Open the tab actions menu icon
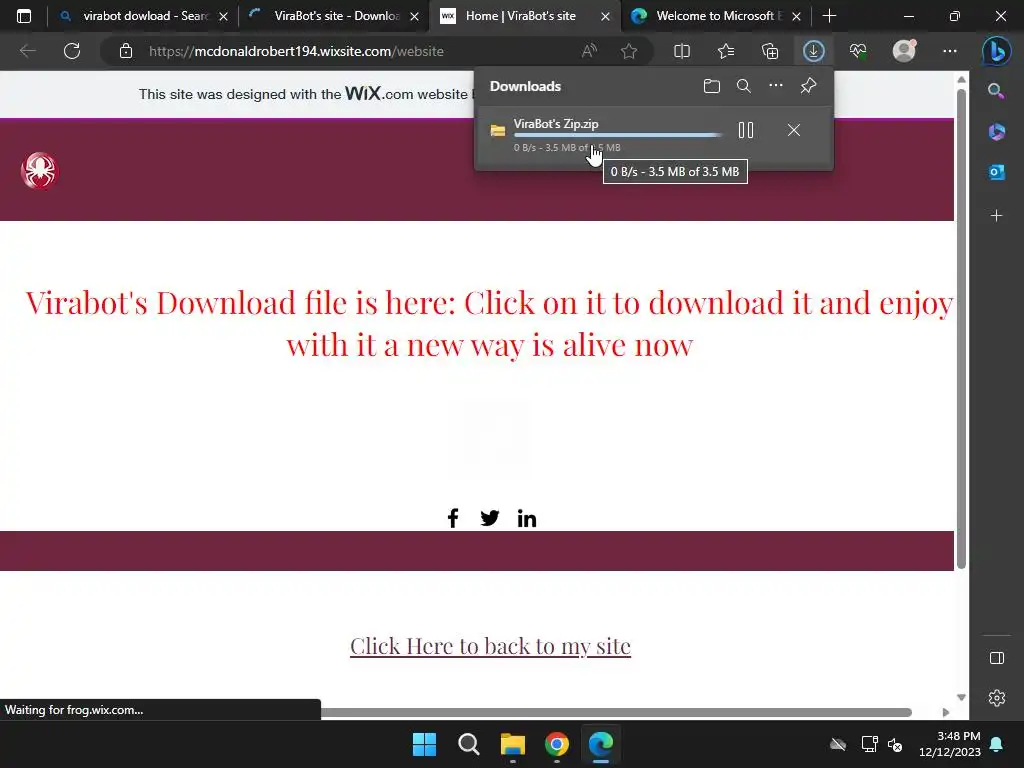This screenshot has width=1024, height=768. [x=24, y=16]
